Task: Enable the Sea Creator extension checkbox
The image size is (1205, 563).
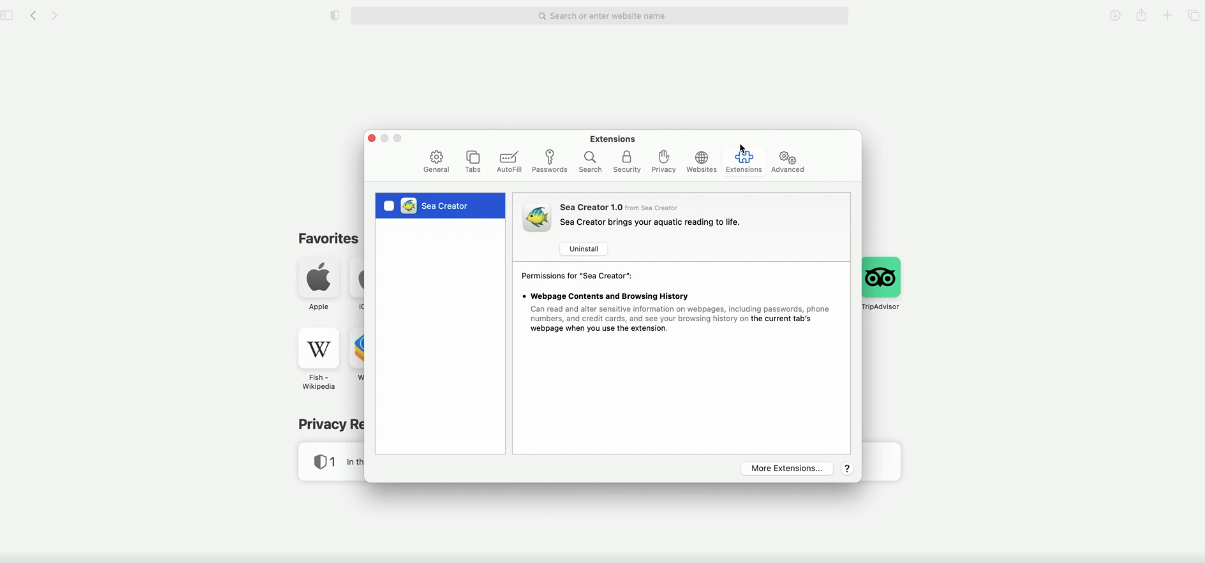Action: tap(389, 206)
